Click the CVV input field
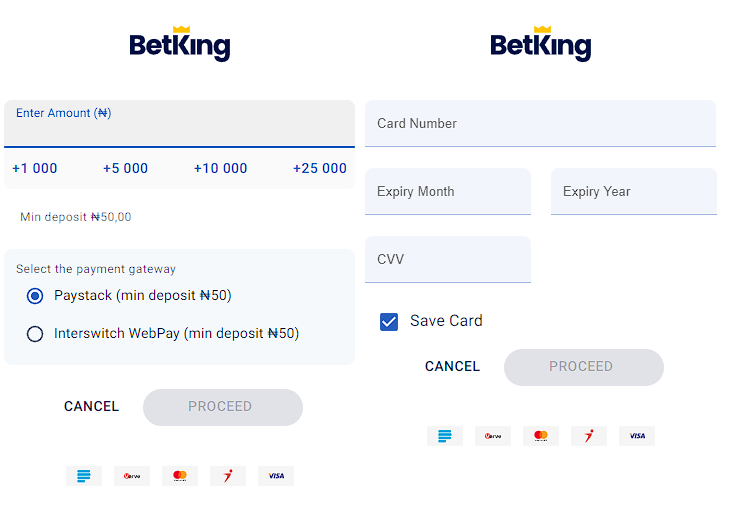The image size is (730, 512). (447, 260)
